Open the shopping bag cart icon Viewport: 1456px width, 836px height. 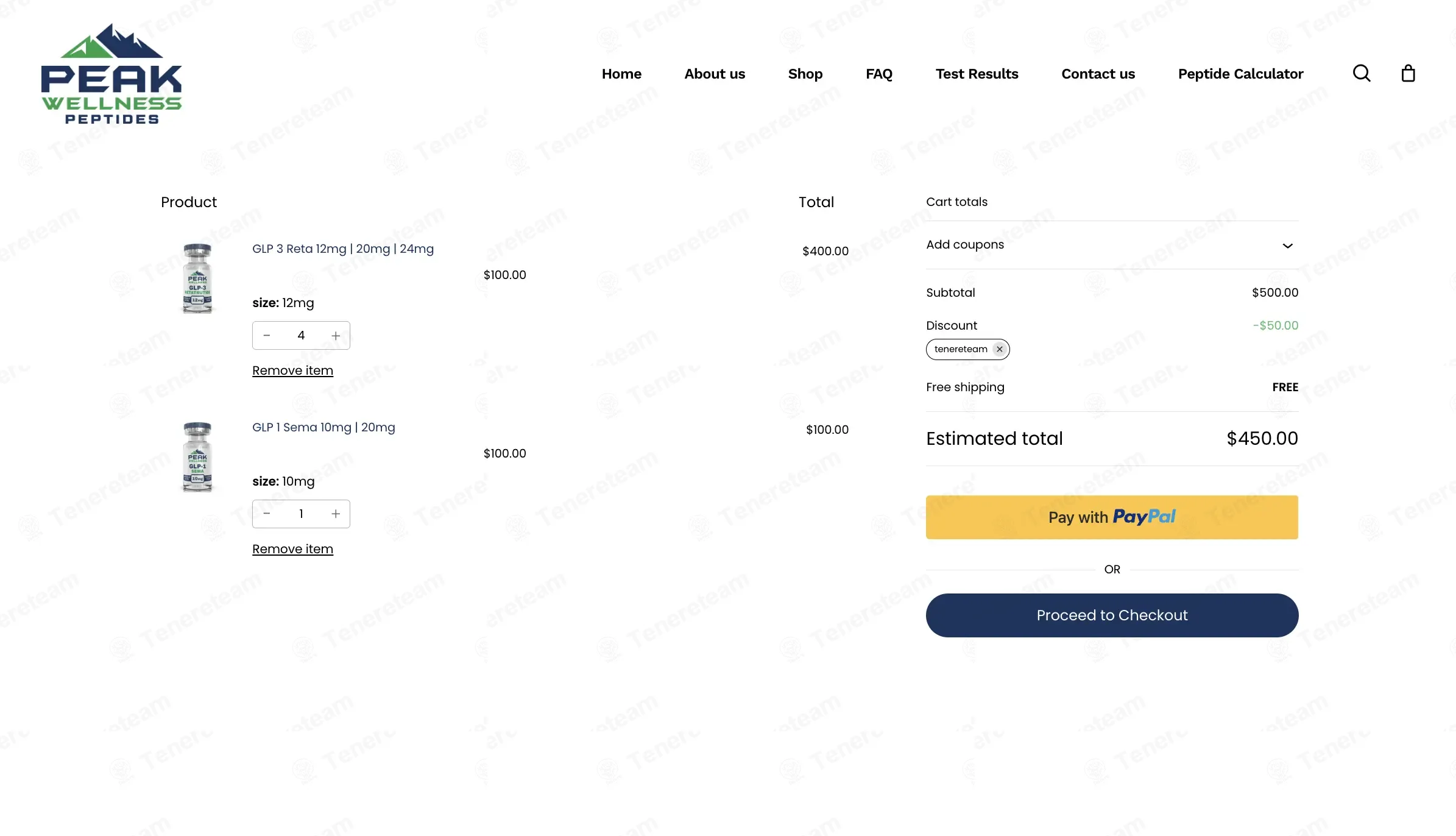(x=1408, y=74)
